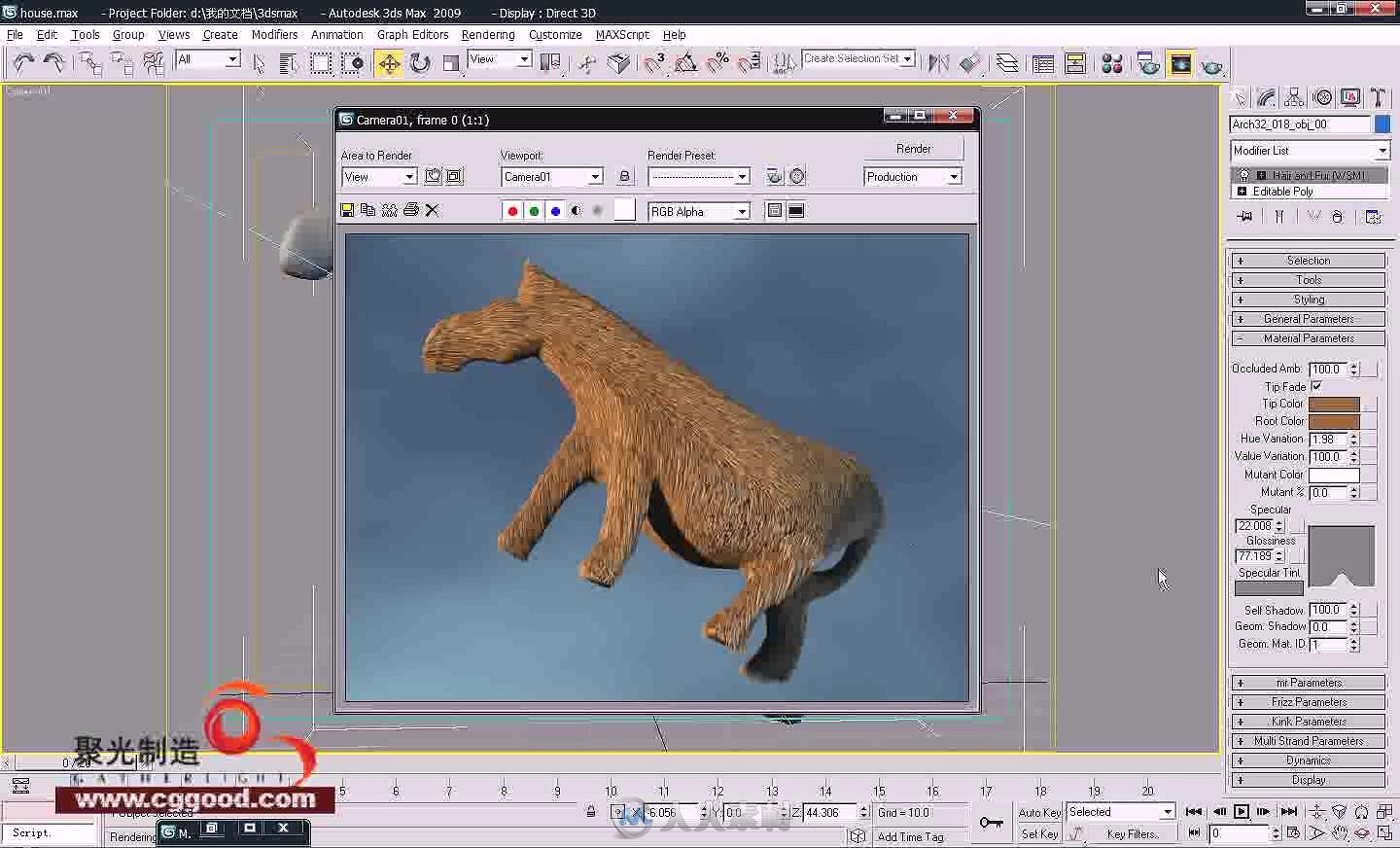Click the Quick Render teapot icon
This screenshot has width=1400, height=848.
coord(1211,65)
